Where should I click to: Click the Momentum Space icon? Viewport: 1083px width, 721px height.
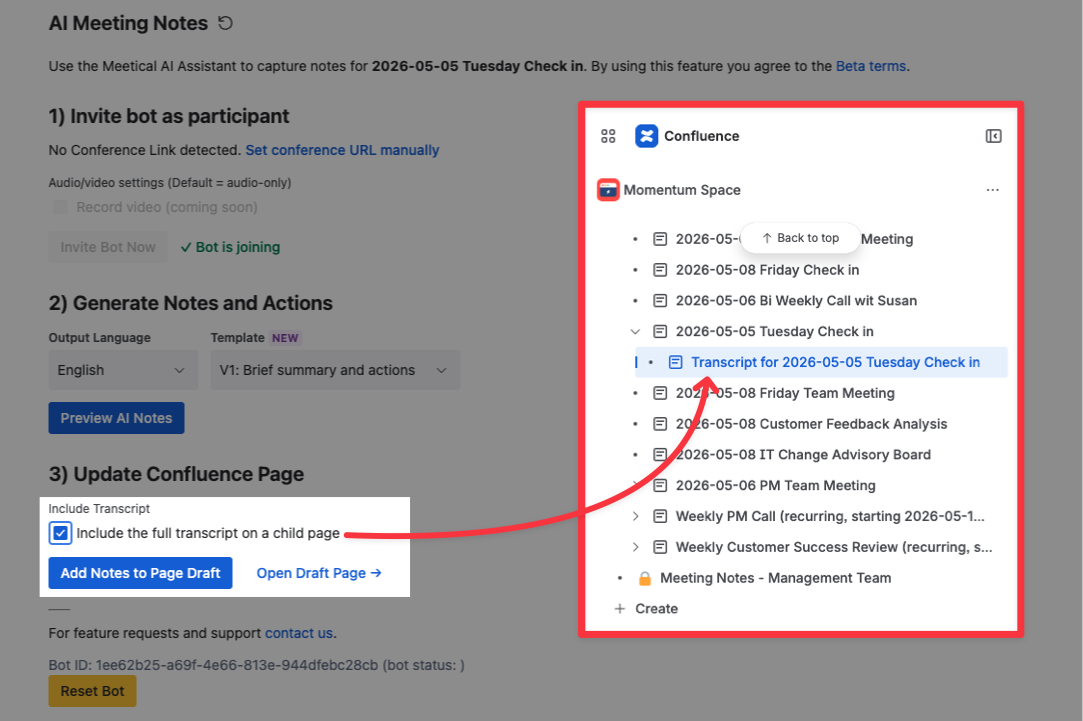click(x=608, y=190)
